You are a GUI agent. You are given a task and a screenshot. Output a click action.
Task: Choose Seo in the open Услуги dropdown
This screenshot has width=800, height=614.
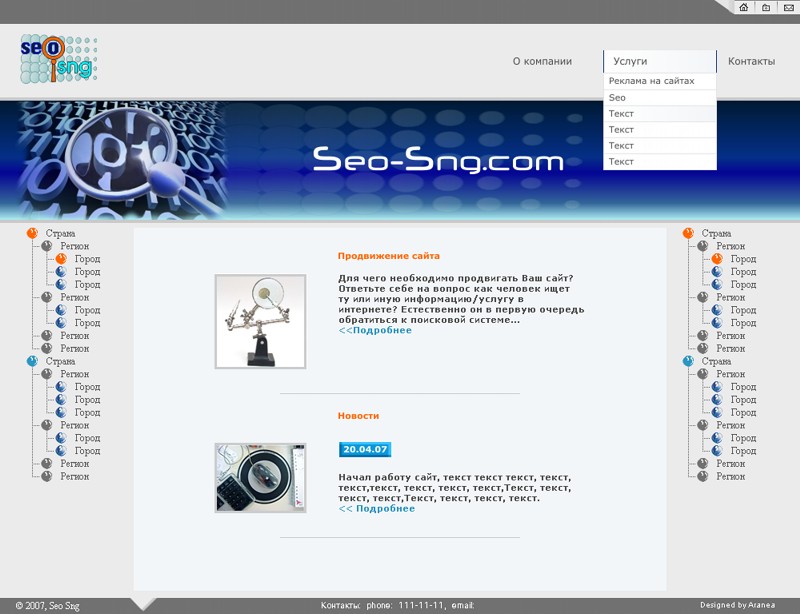click(x=617, y=97)
